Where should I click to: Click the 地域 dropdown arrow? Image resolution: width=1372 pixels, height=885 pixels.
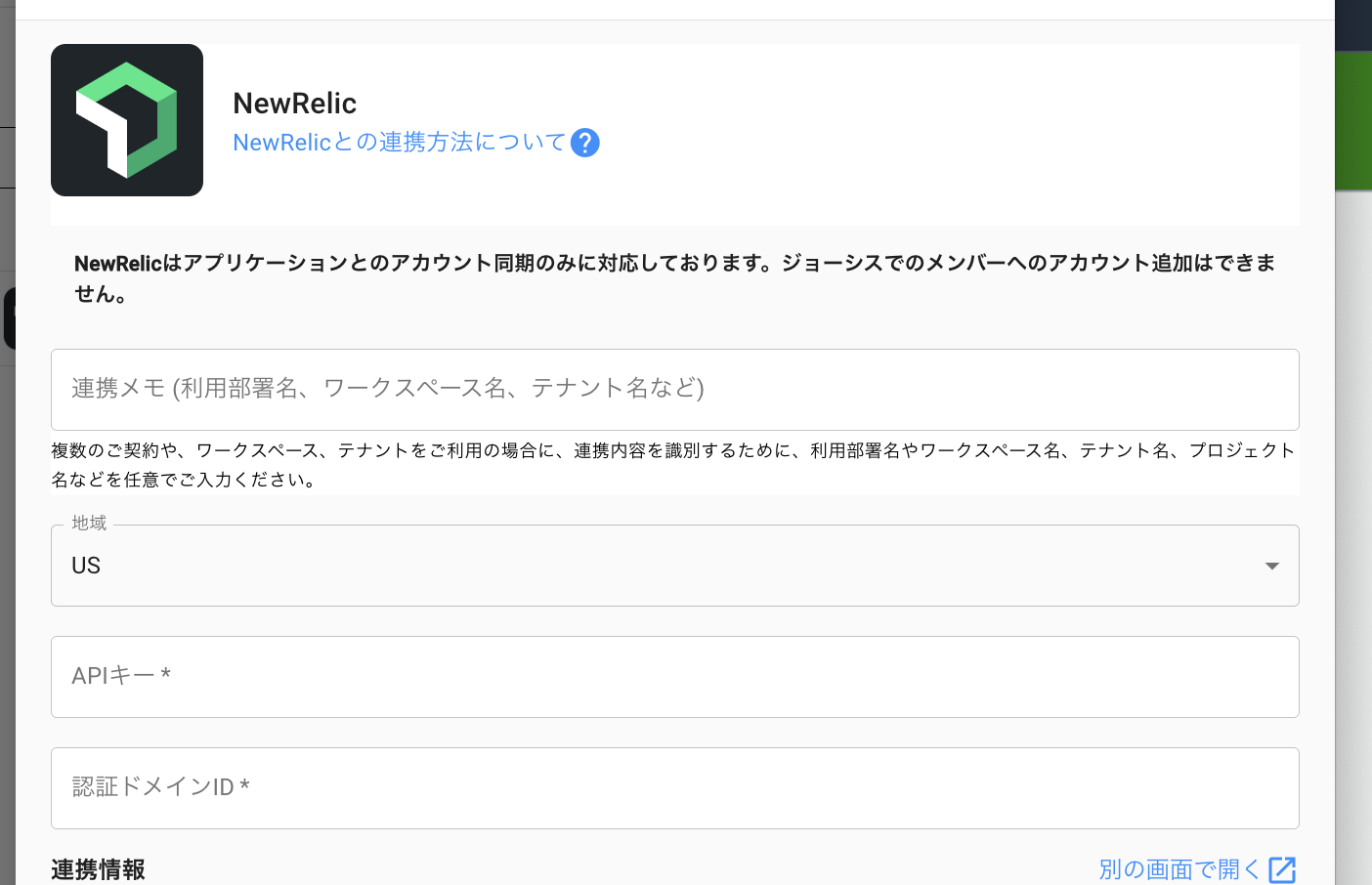tap(1271, 566)
